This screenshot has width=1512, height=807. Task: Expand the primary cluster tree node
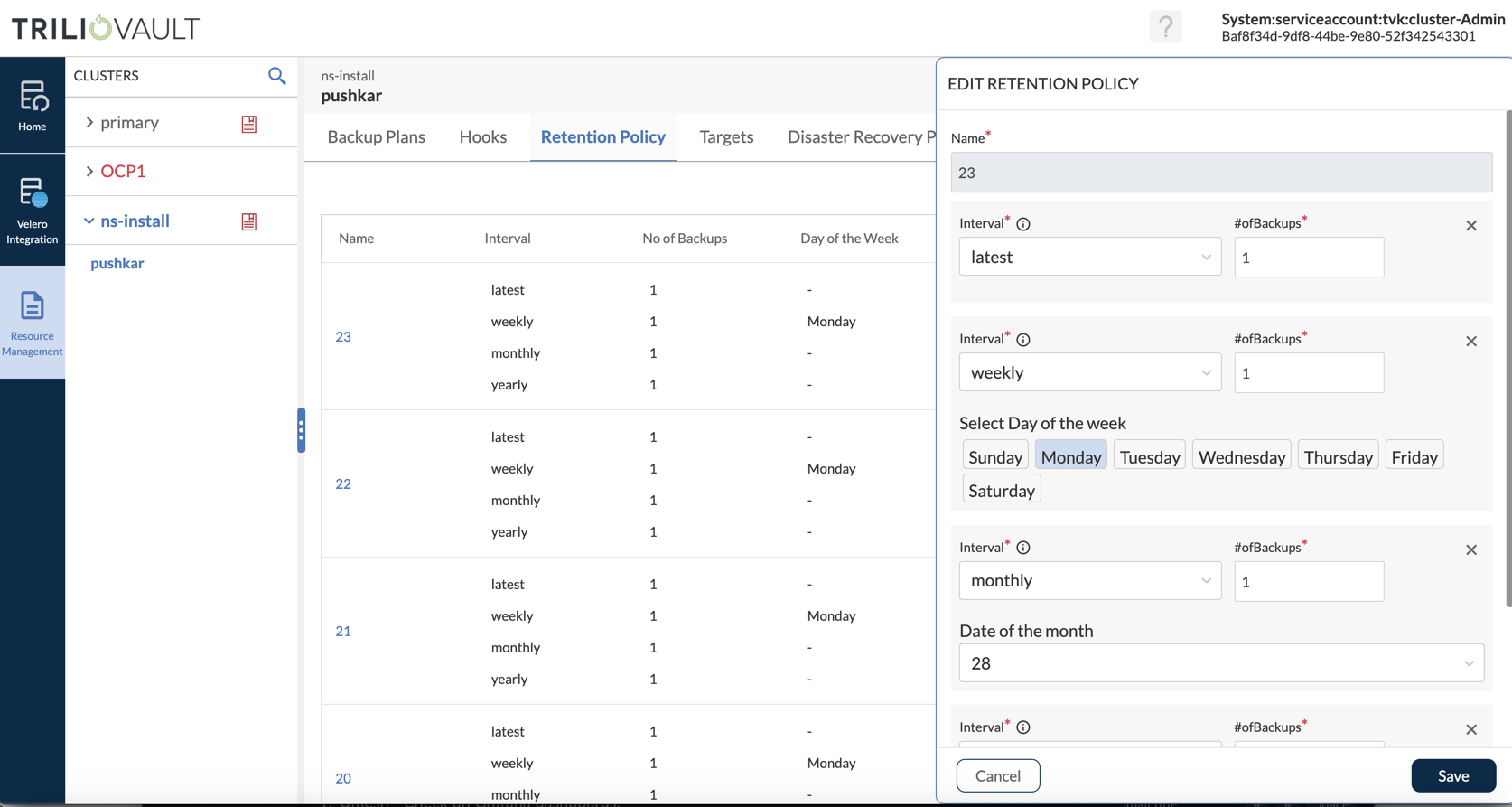[x=89, y=122]
